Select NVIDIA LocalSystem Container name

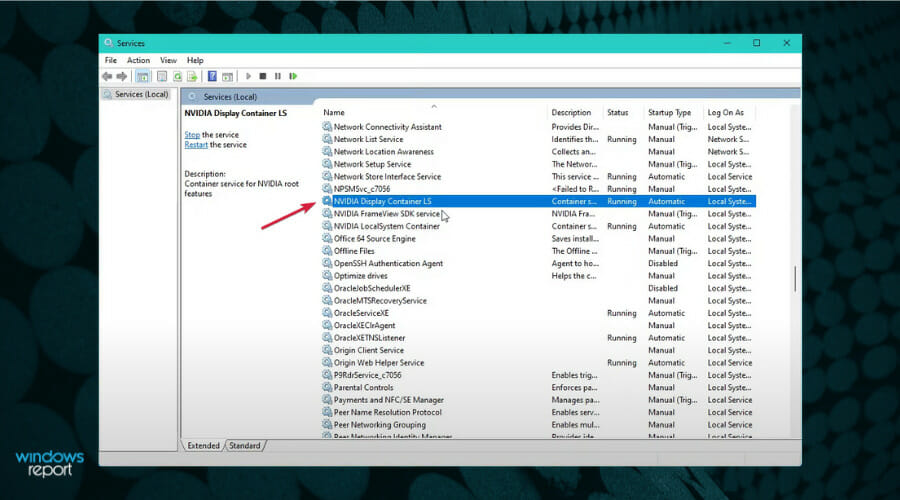387,226
